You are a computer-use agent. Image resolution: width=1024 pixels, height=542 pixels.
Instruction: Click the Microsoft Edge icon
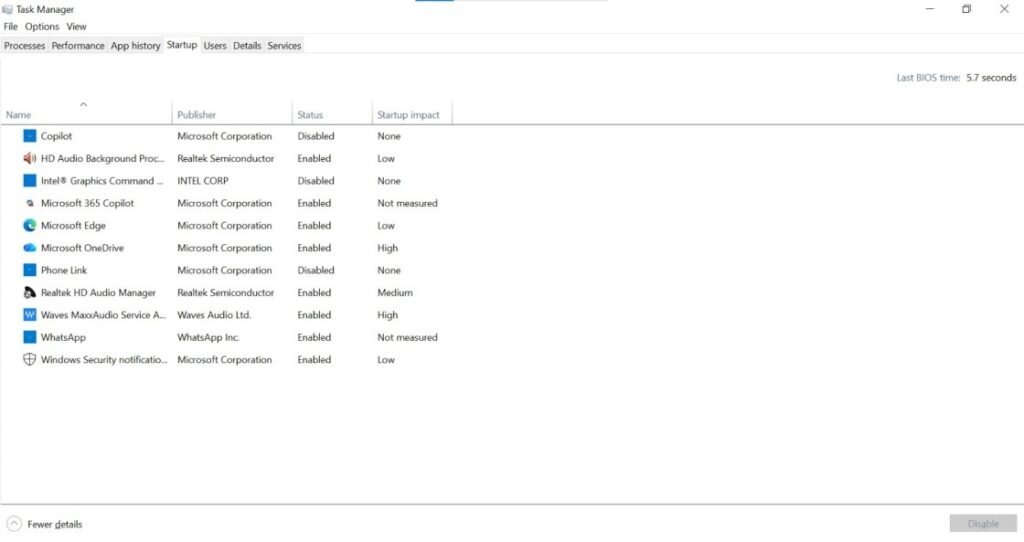tap(29, 226)
